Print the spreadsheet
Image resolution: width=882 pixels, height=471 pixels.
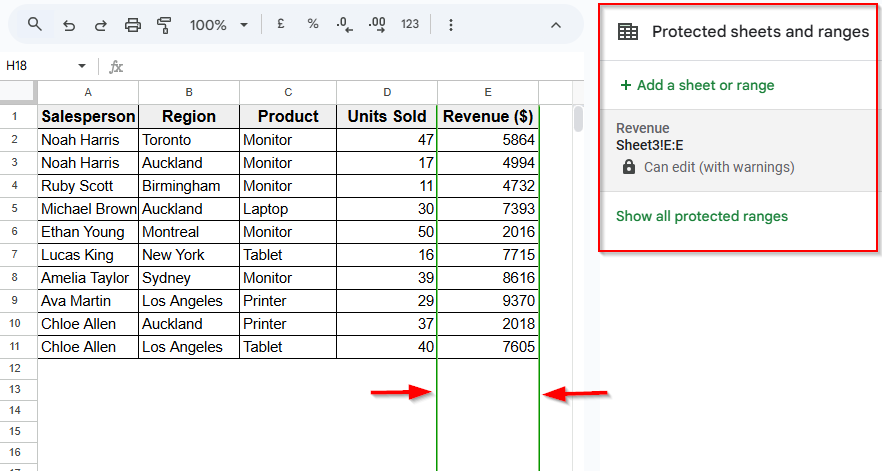point(133,25)
